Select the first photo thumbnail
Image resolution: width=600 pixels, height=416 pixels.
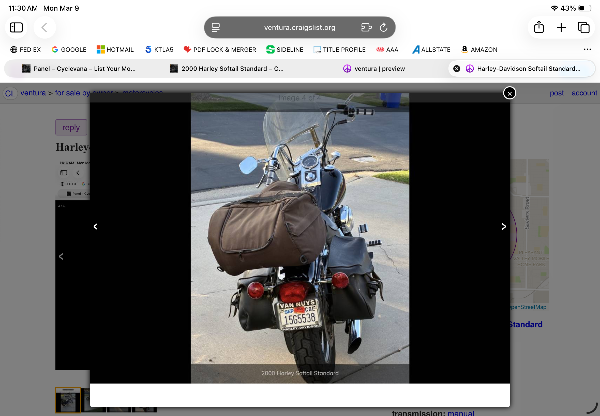pos(67,400)
